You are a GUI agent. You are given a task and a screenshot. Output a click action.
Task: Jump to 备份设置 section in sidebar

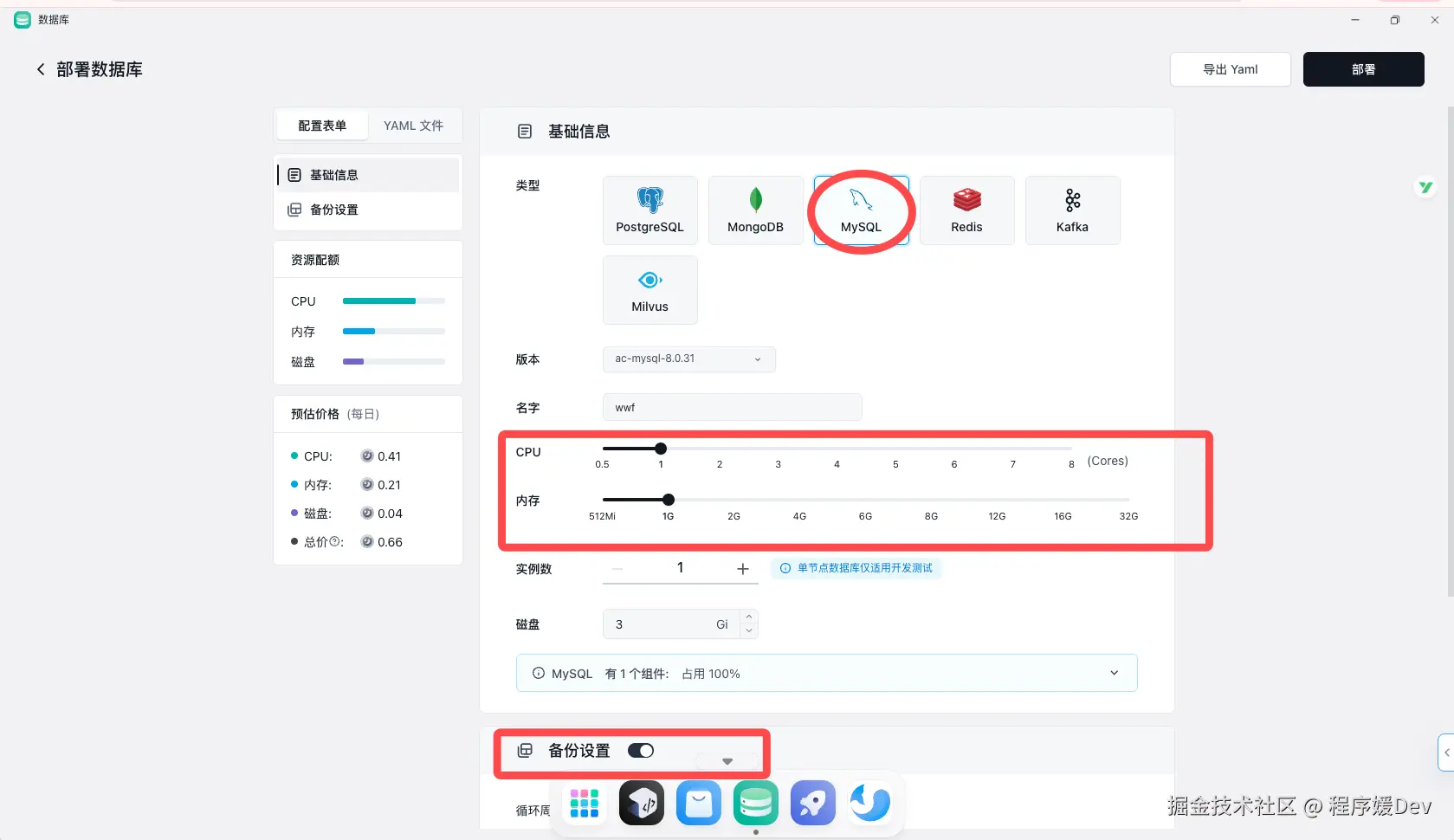point(368,210)
